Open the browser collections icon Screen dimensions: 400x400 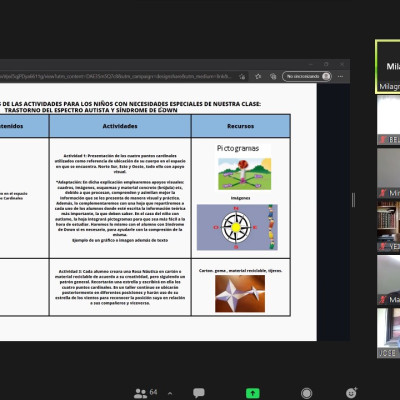pos(273,76)
